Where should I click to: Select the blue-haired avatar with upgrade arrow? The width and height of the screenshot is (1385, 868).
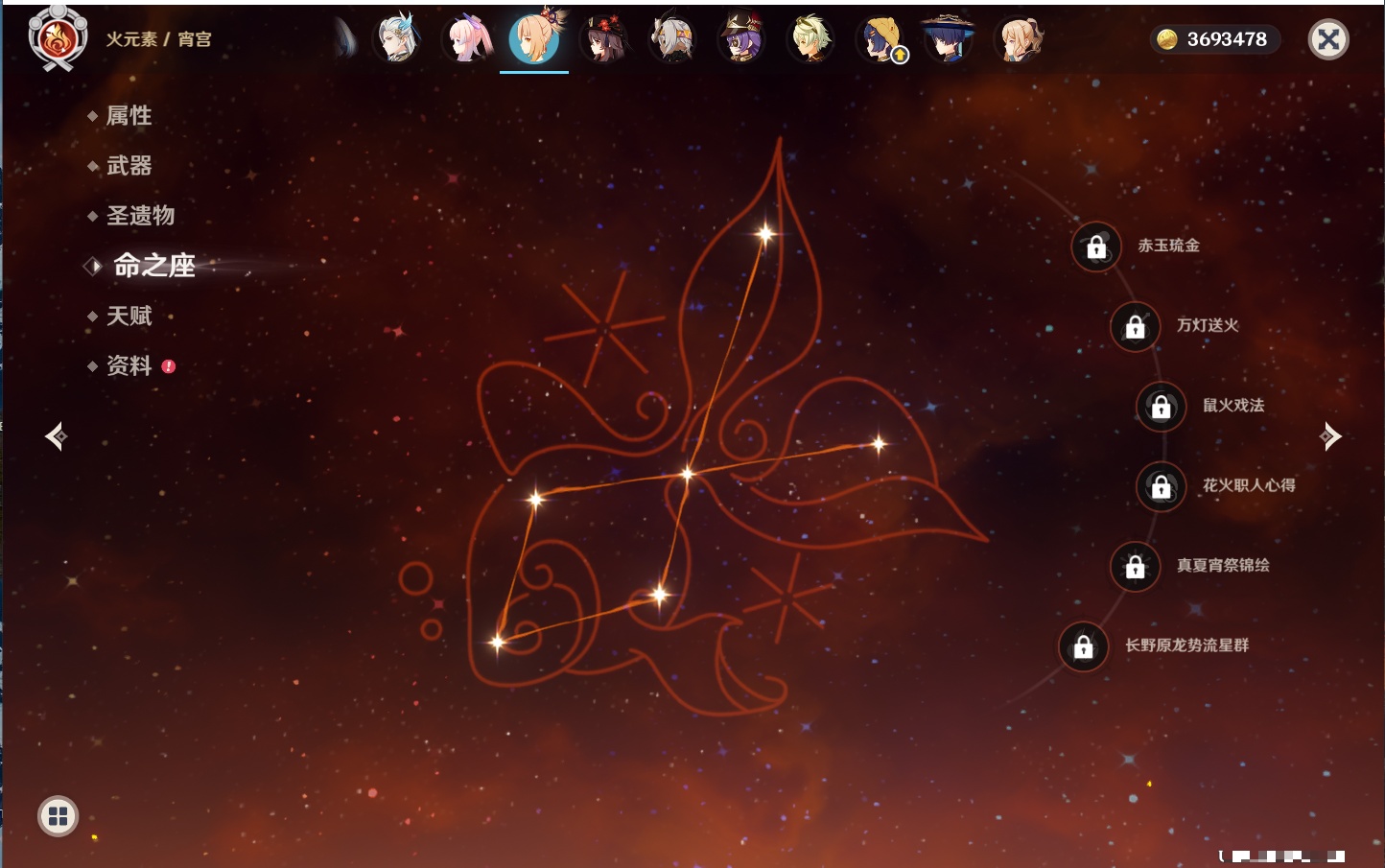(880, 39)
